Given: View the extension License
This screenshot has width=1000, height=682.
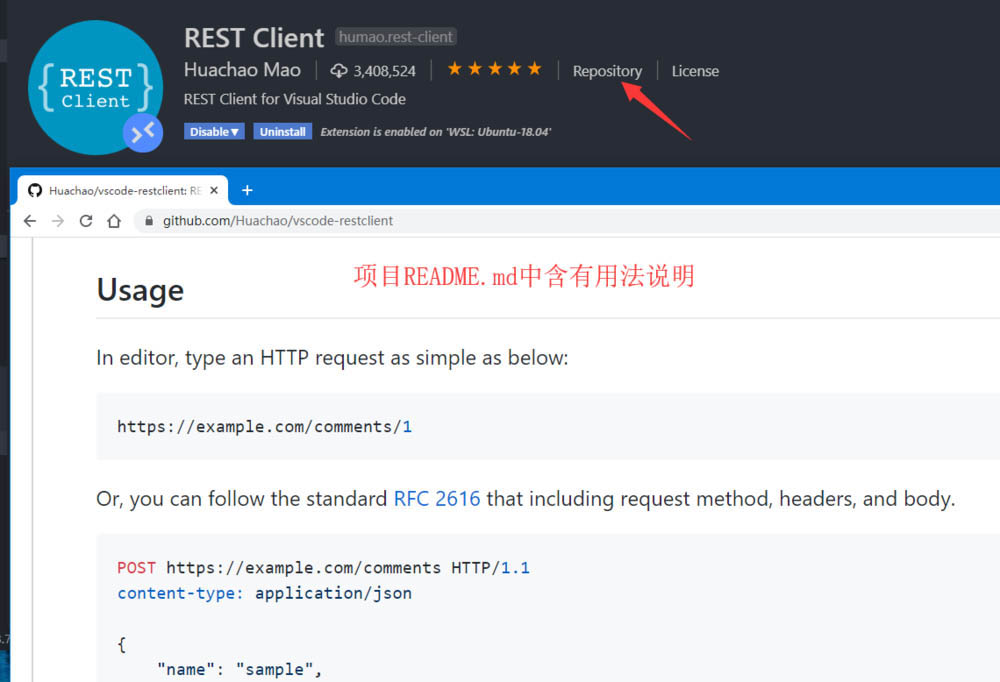Looking at the screenshot, I should [x=694, y=71].
